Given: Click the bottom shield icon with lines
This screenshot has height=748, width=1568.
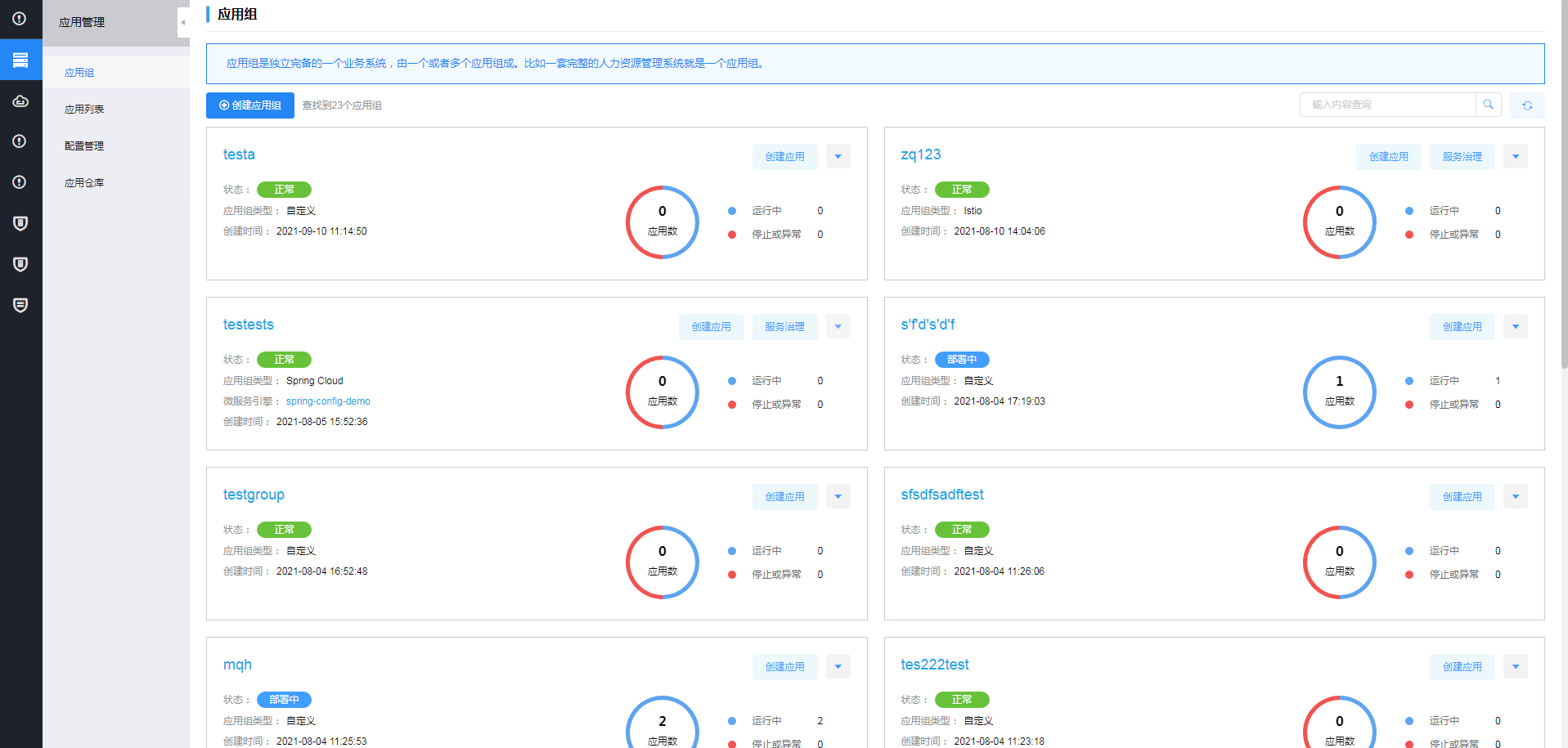Looking at the screenshot, I should pyautogui.click(x=20, y=305).
